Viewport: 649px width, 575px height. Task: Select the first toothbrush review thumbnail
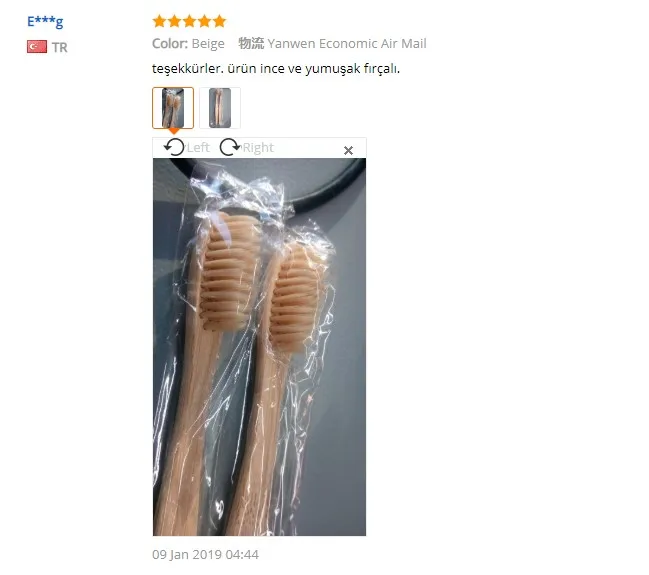point(173,108)
